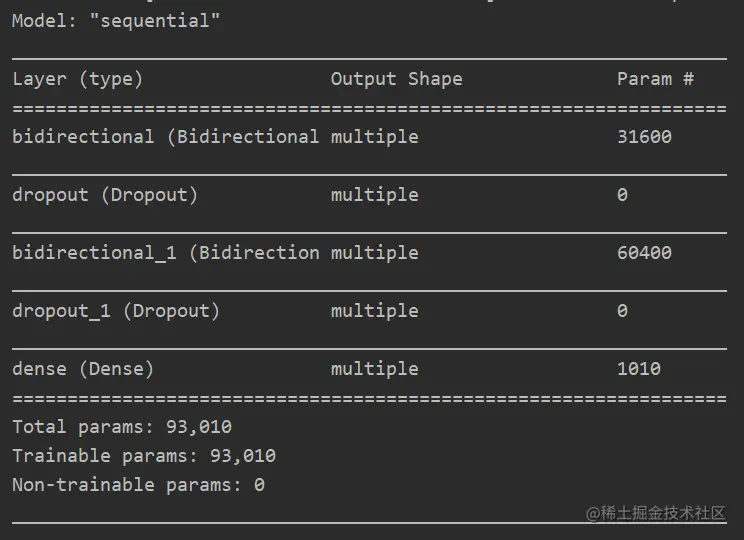744x540 pixels.
Task: Click the multiple output shape for bidirectional_1
Action: (375, 253)
